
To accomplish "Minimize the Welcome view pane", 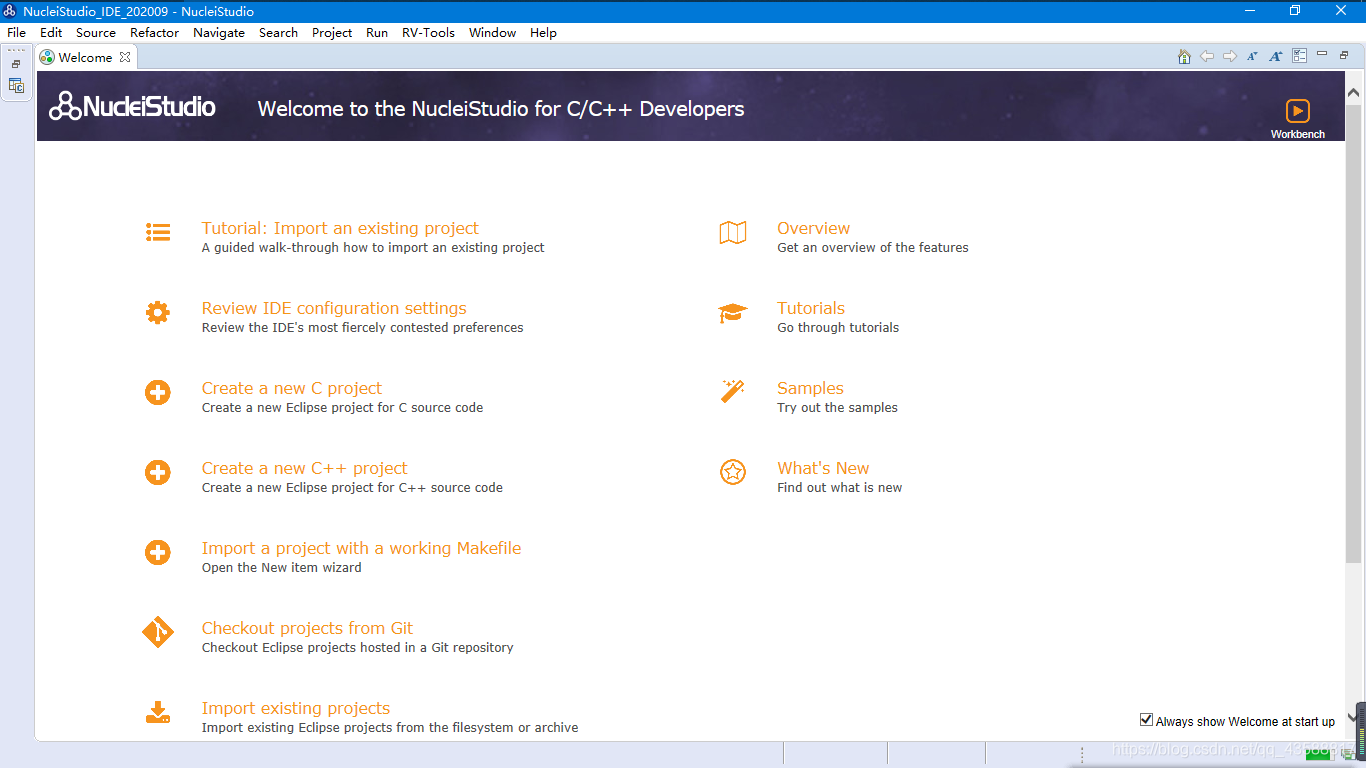I will click(x=1322, y=54).
